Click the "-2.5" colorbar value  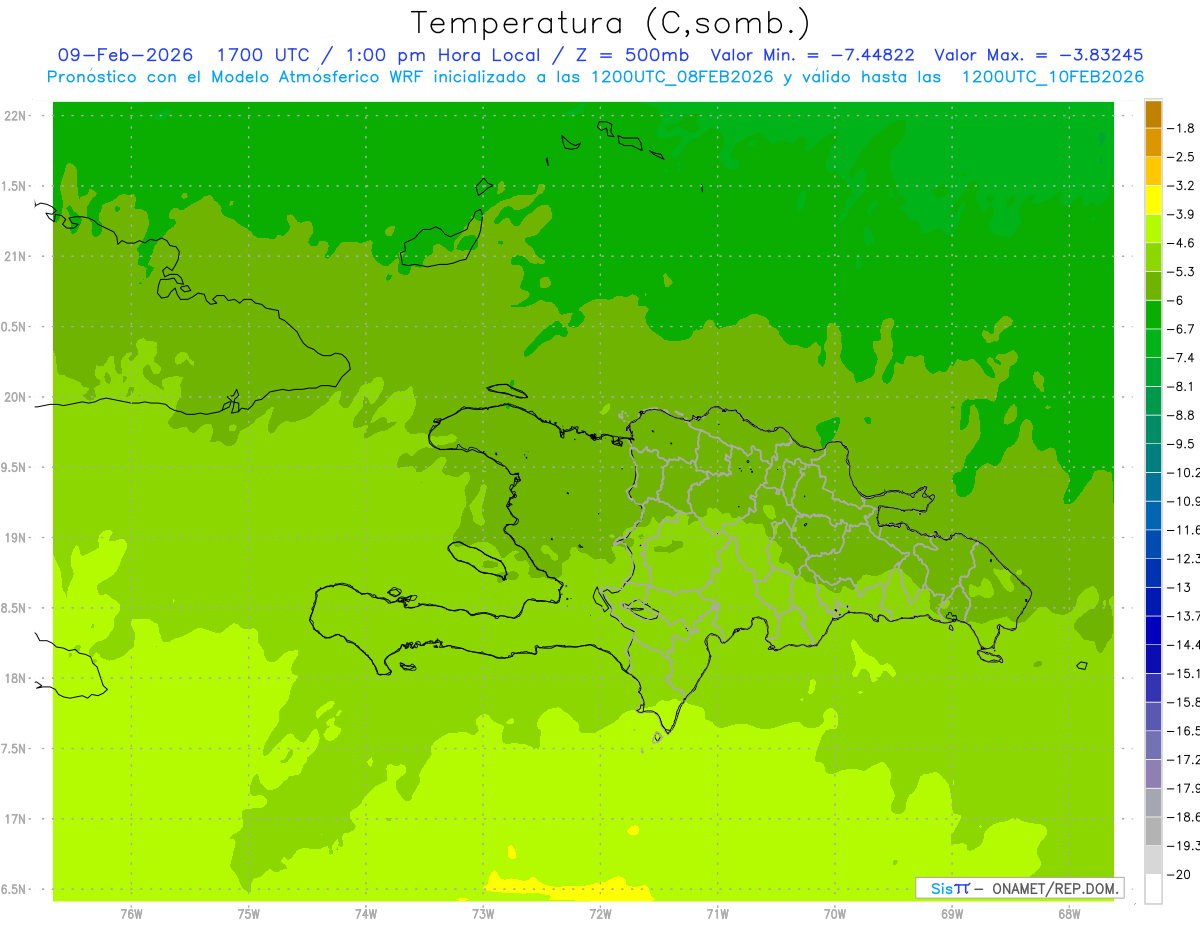pos(1181,157)
